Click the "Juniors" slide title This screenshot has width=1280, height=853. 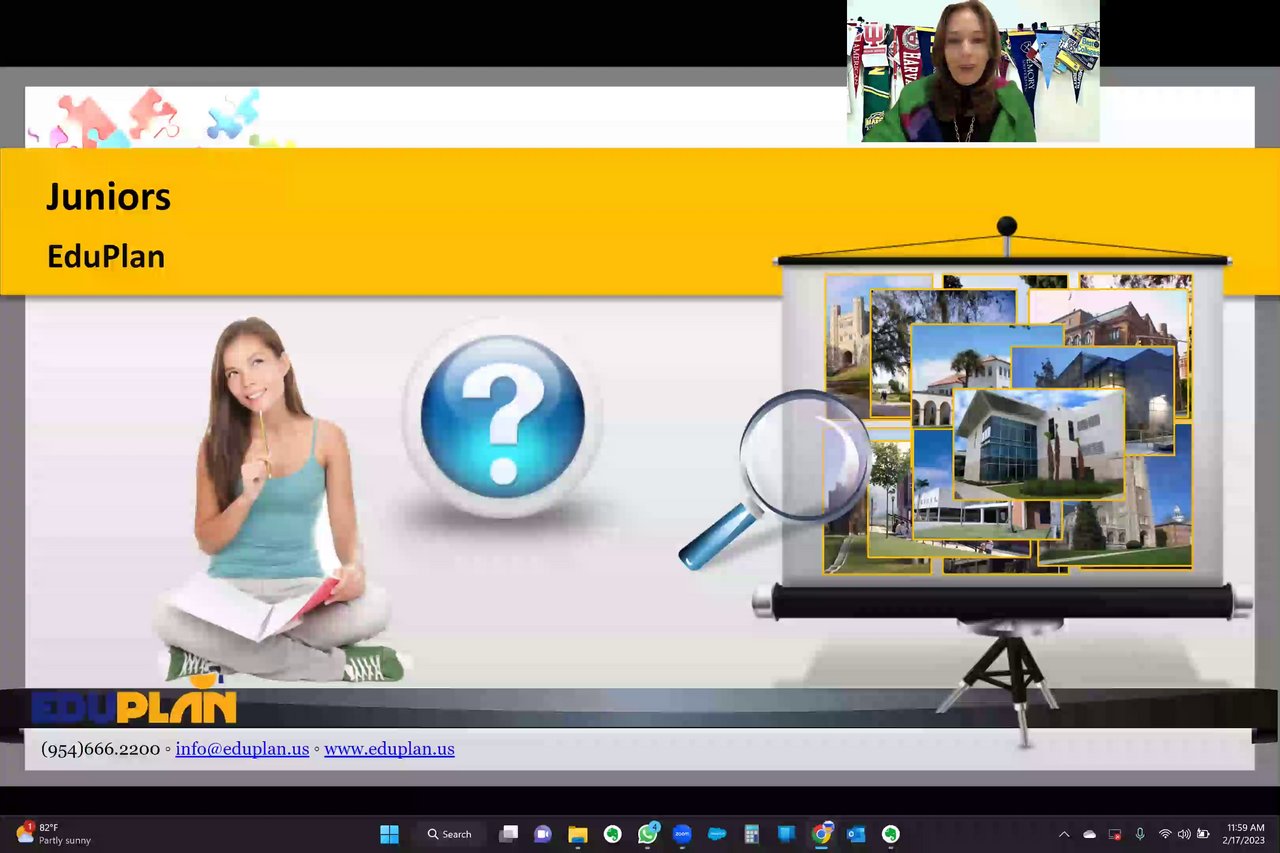108,197
